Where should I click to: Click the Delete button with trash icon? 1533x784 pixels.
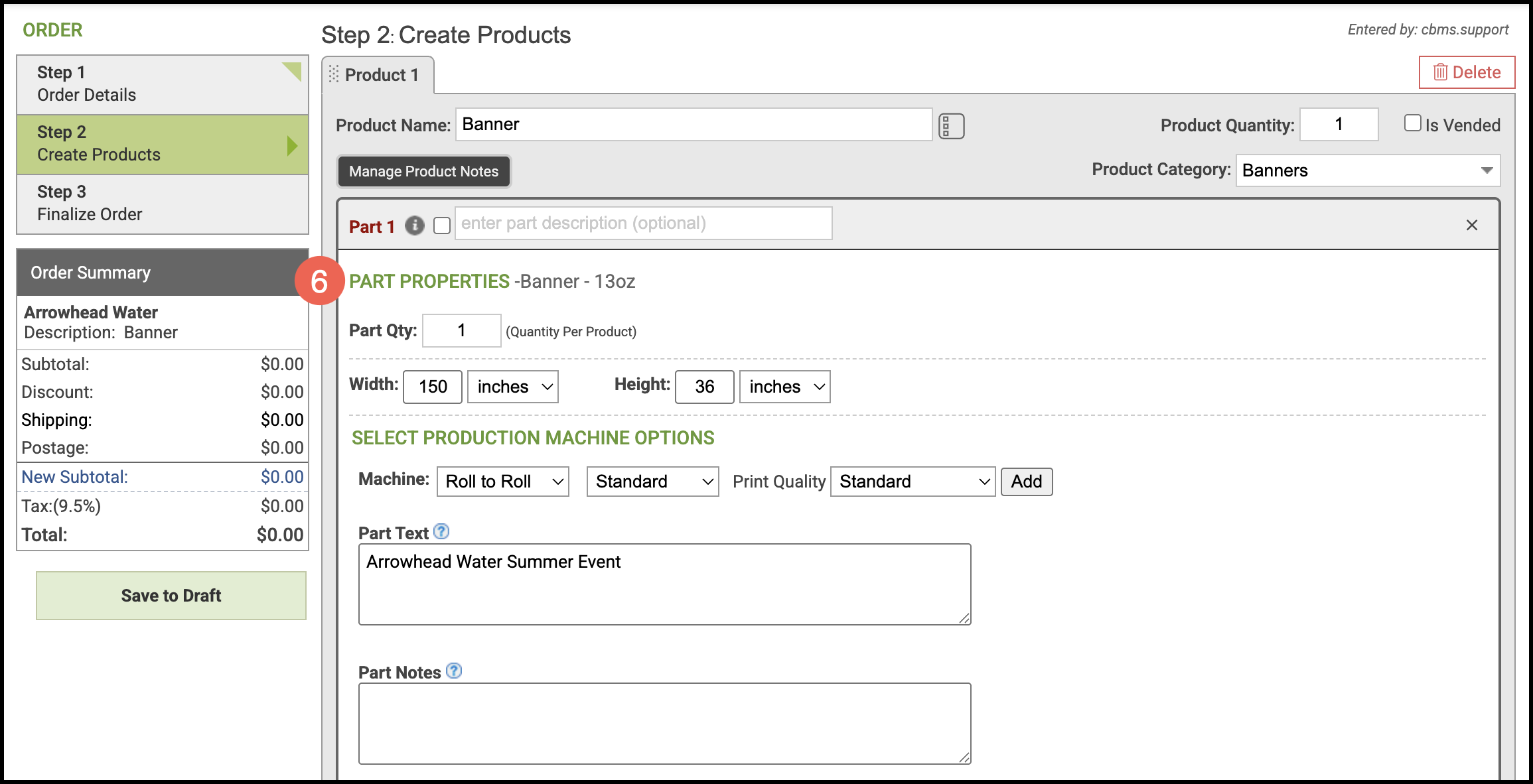pos(1467,72)
